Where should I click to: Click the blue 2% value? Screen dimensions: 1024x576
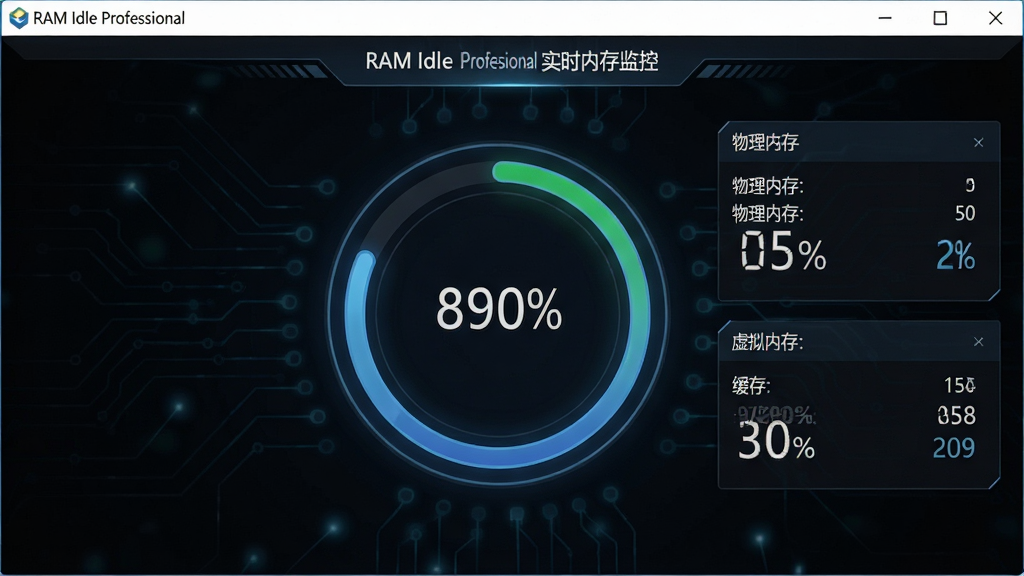[955, 255]
